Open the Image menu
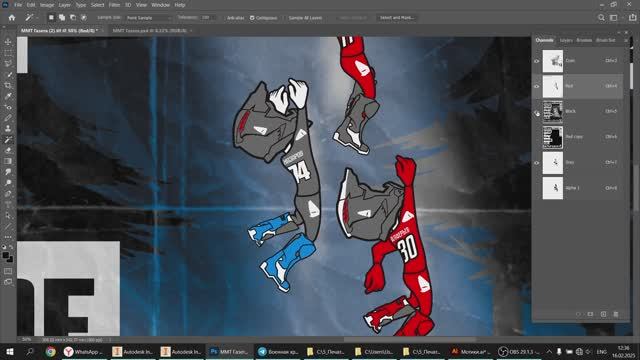 click(x=47, y=5)
